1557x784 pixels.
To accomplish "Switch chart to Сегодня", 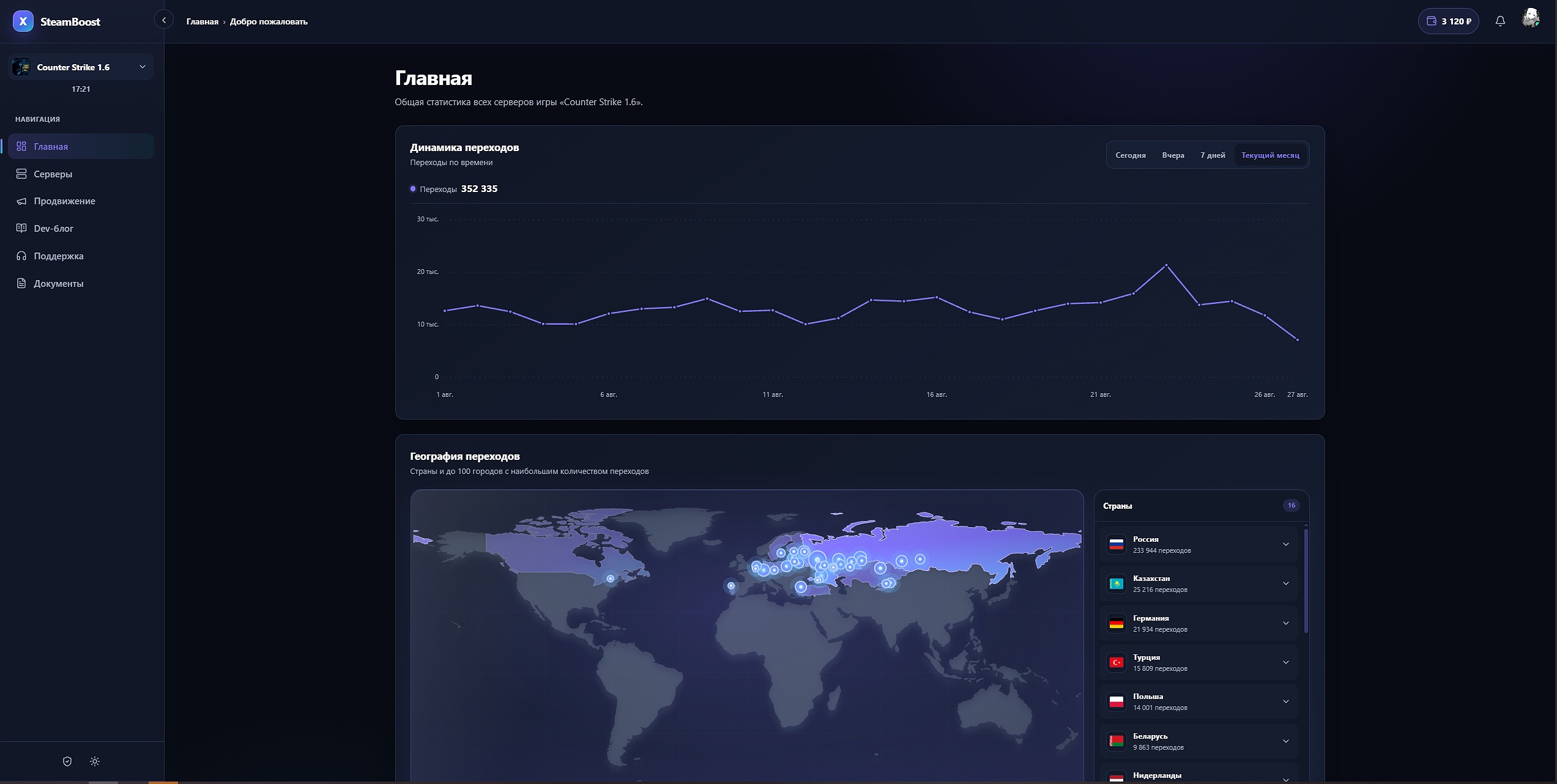I will [1131, 155].
